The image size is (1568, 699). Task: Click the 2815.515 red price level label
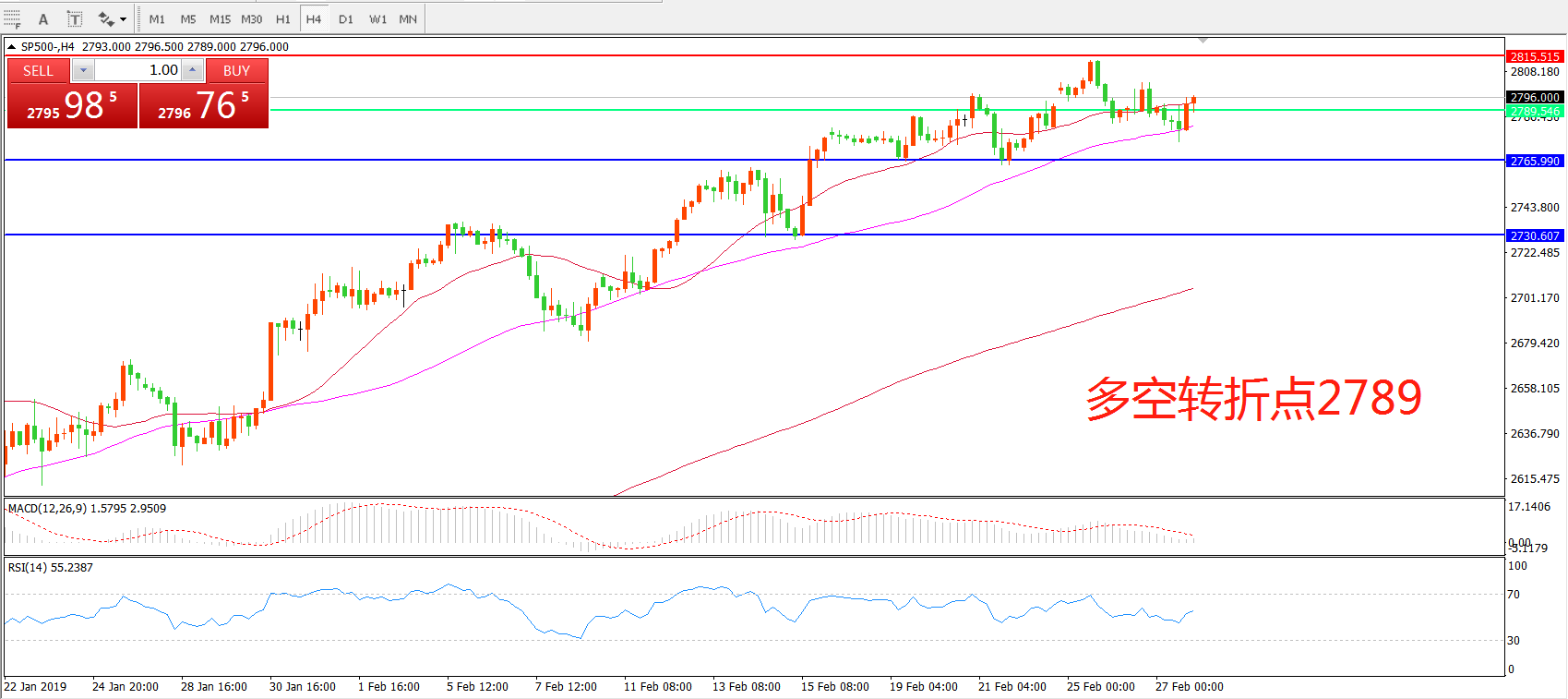pyautogui.click(x=1534, y=57)
